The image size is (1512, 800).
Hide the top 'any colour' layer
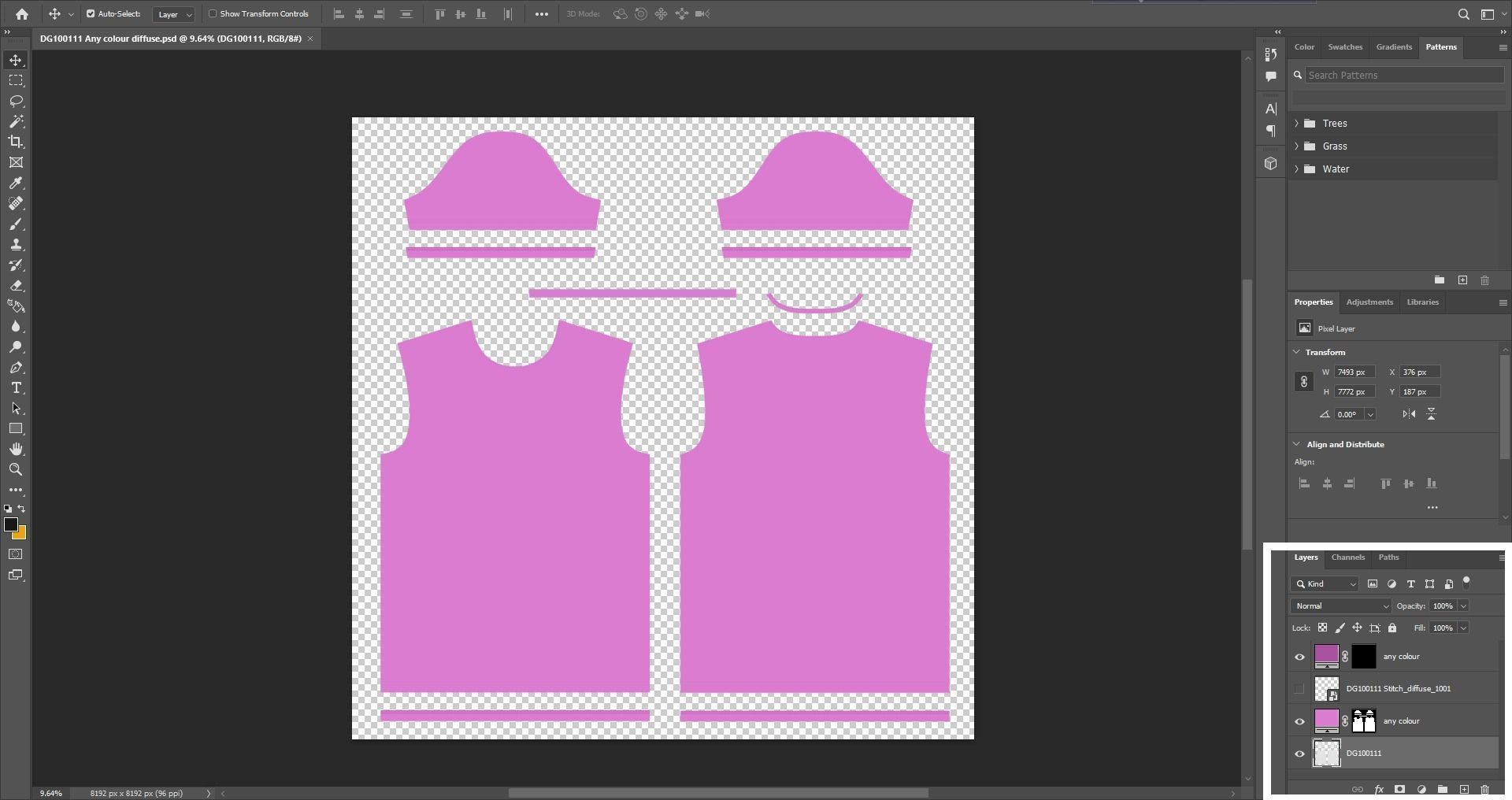pyautogui.click(x=1299, y=657)
